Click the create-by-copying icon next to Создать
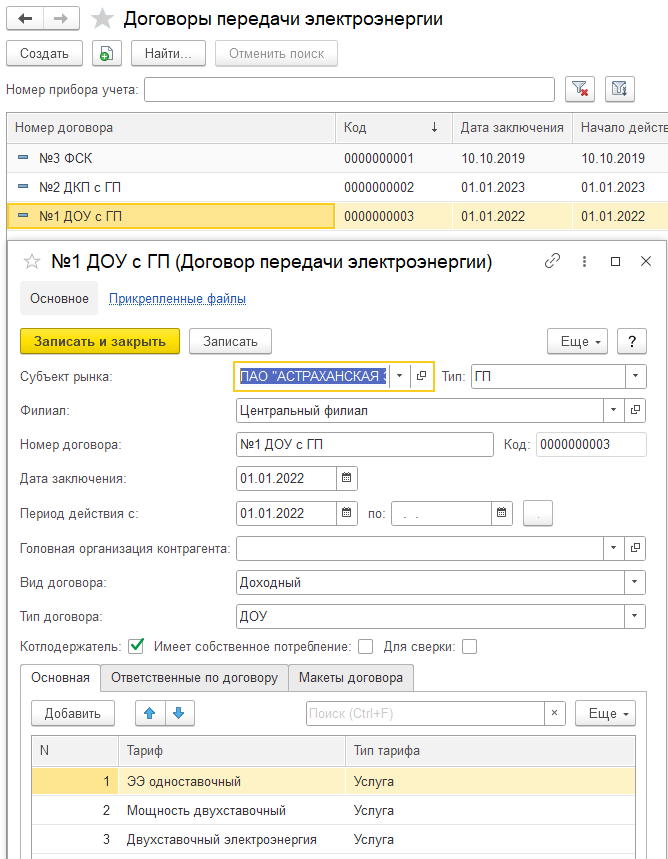668x859 pixels. (107, 54)
